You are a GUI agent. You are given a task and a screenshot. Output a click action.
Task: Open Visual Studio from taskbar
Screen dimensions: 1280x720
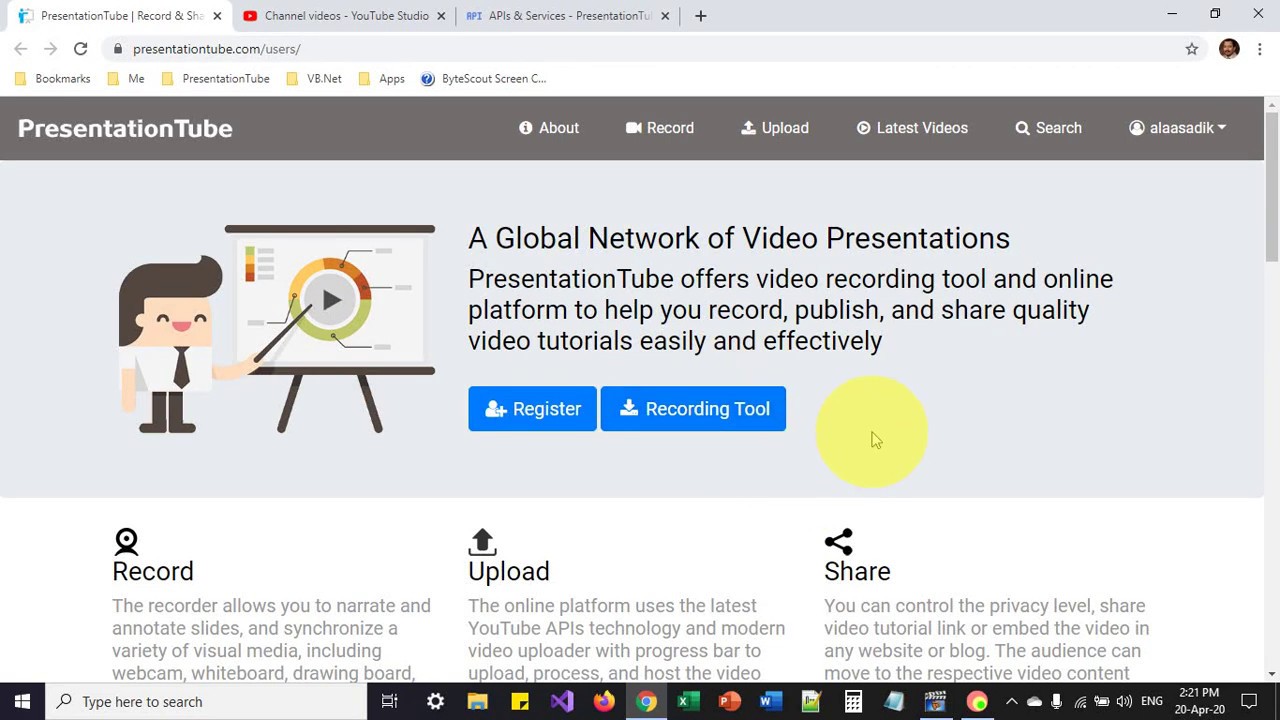pos(562,702)
